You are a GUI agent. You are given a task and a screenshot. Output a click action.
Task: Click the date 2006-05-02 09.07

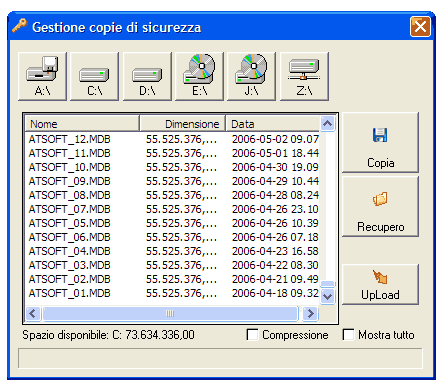pyautogui.click(x=275, y=139)
